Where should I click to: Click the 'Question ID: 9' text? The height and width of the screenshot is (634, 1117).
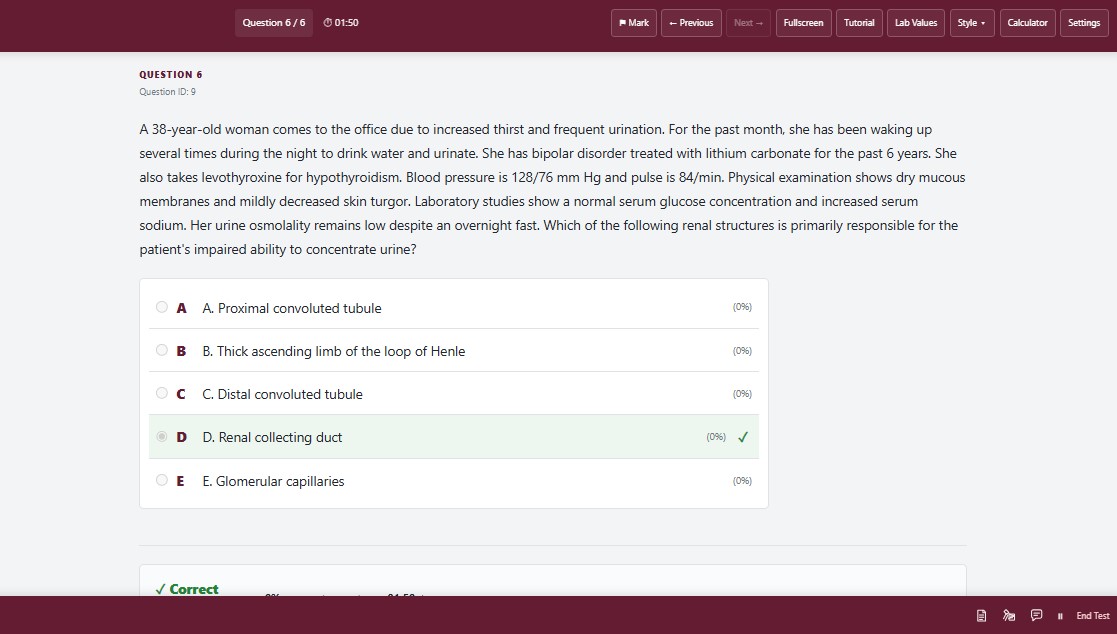coord(167,92)
